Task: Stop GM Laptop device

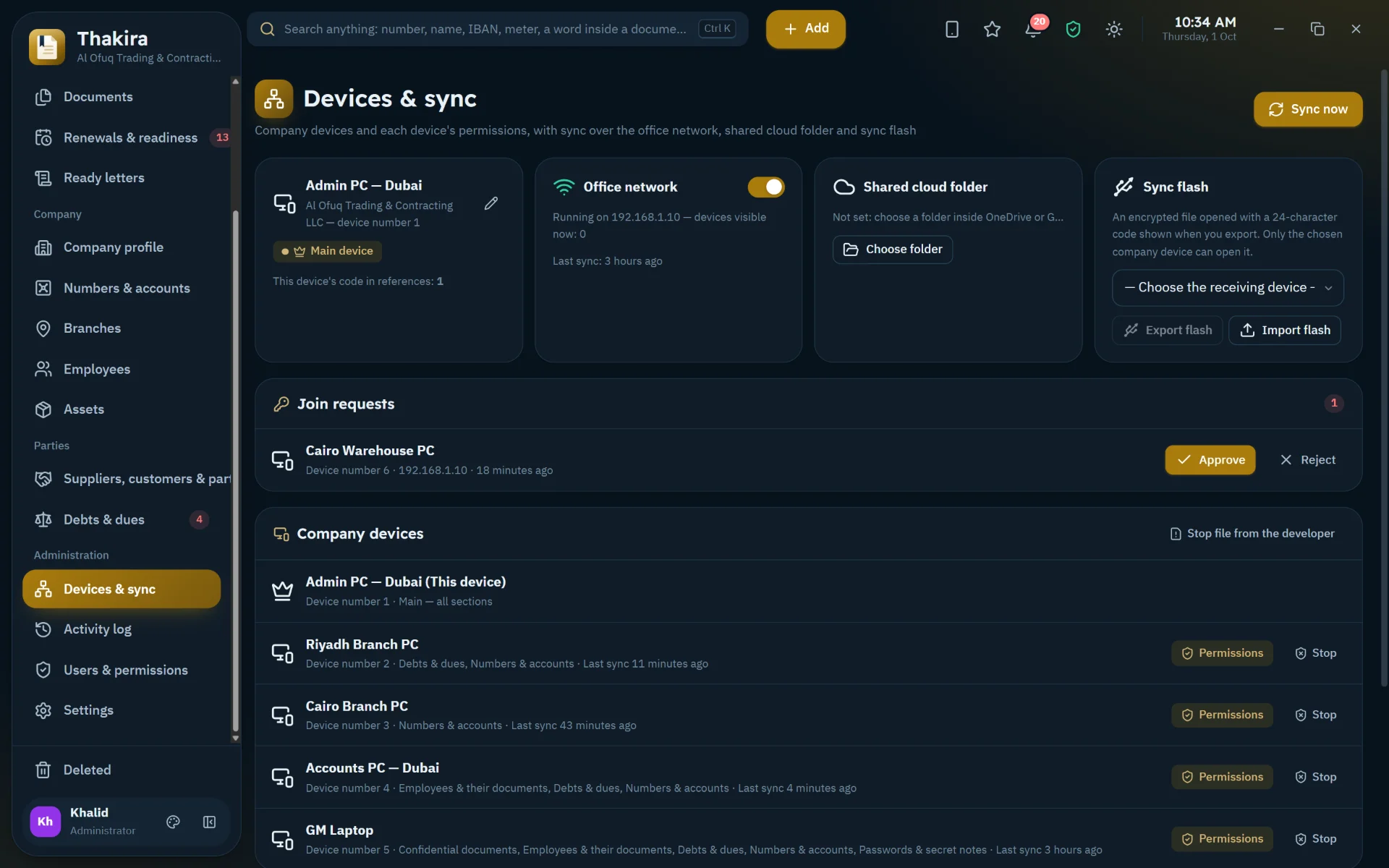Action: click(x=1315, y=839)
